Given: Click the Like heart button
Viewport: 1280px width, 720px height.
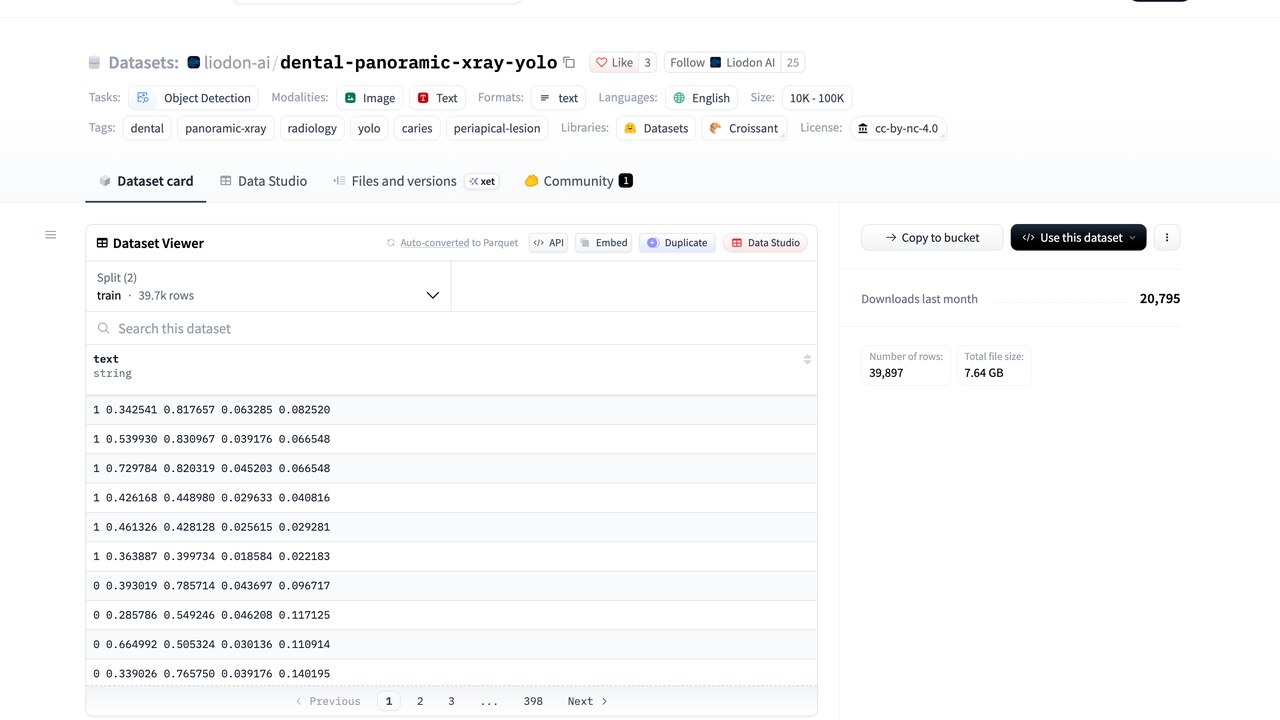Looking at the screenshot, I should click(614, 62).
